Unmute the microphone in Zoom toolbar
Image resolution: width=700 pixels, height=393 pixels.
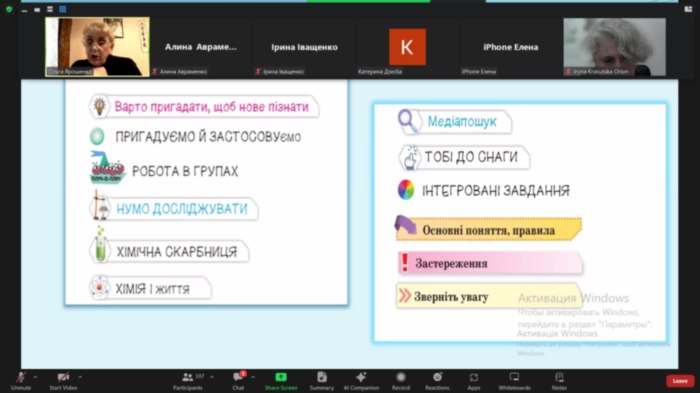(21, 381)
